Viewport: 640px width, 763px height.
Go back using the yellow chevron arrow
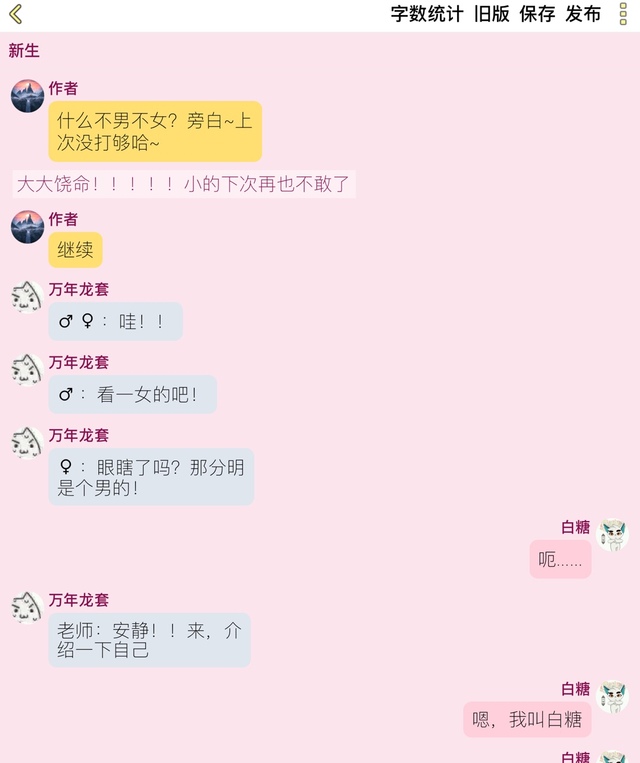[16, 14]
